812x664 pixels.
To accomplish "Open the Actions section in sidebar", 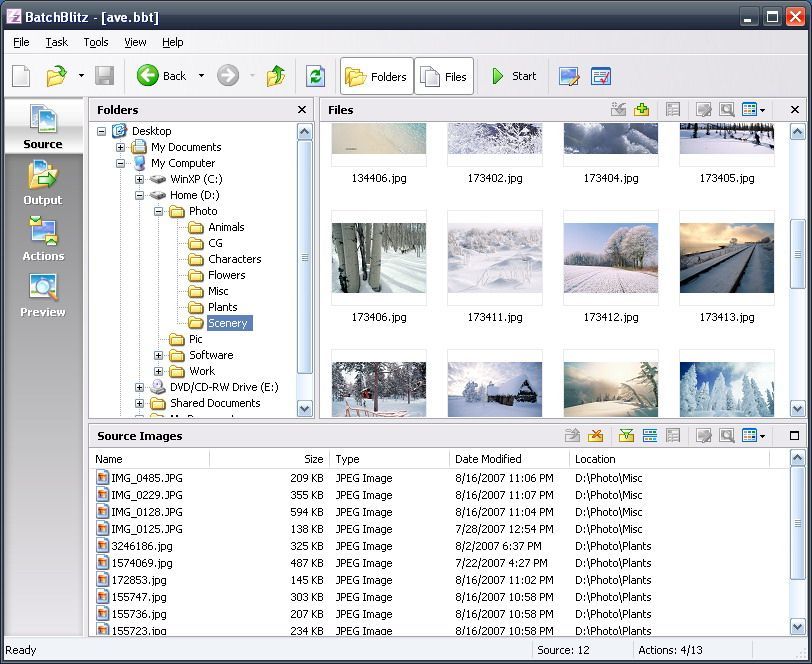I will pos(43,238).
